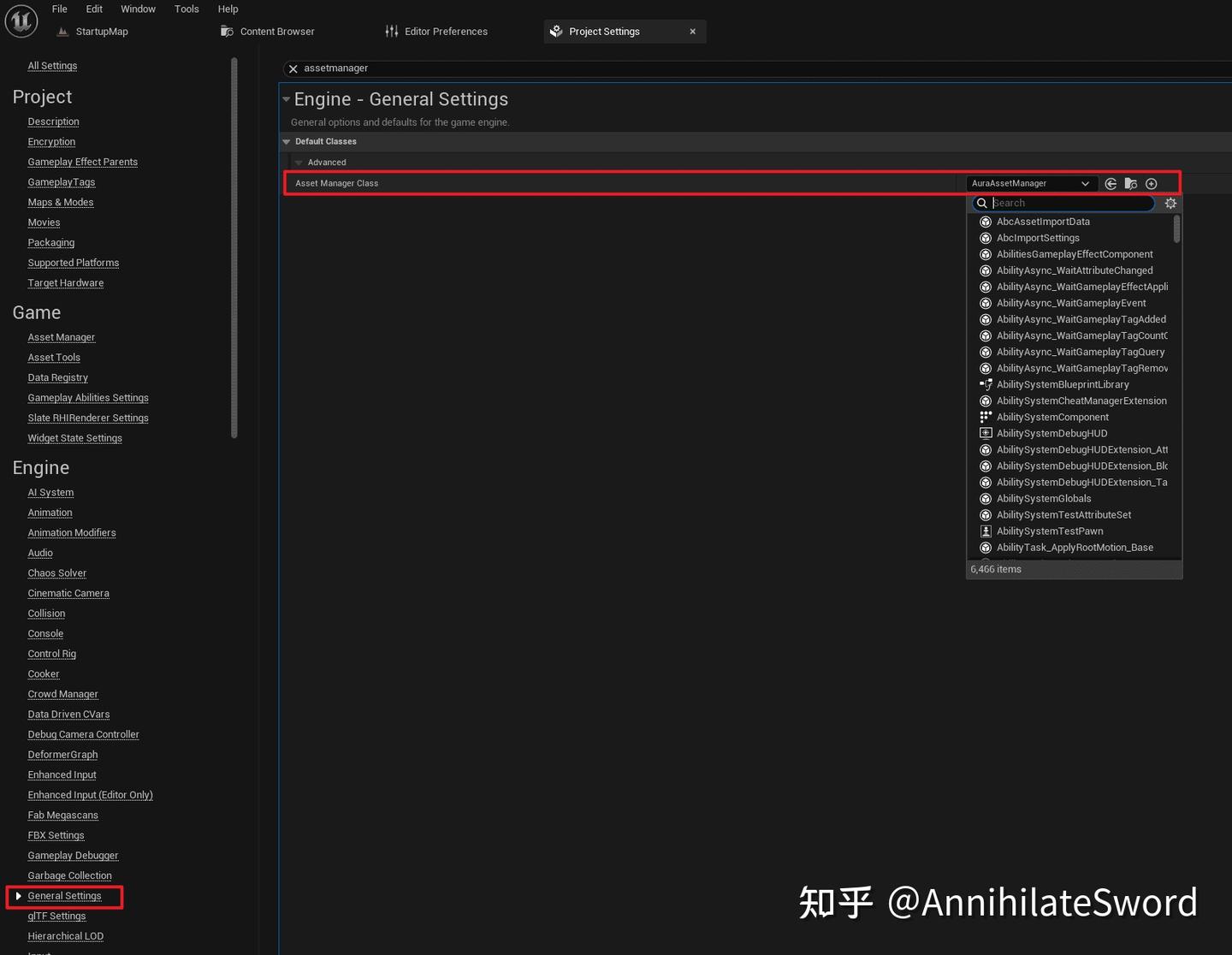Clear the assetmanager search with X icon
The height and width of the screenshot is (955, 1232).
pos(293,68)
